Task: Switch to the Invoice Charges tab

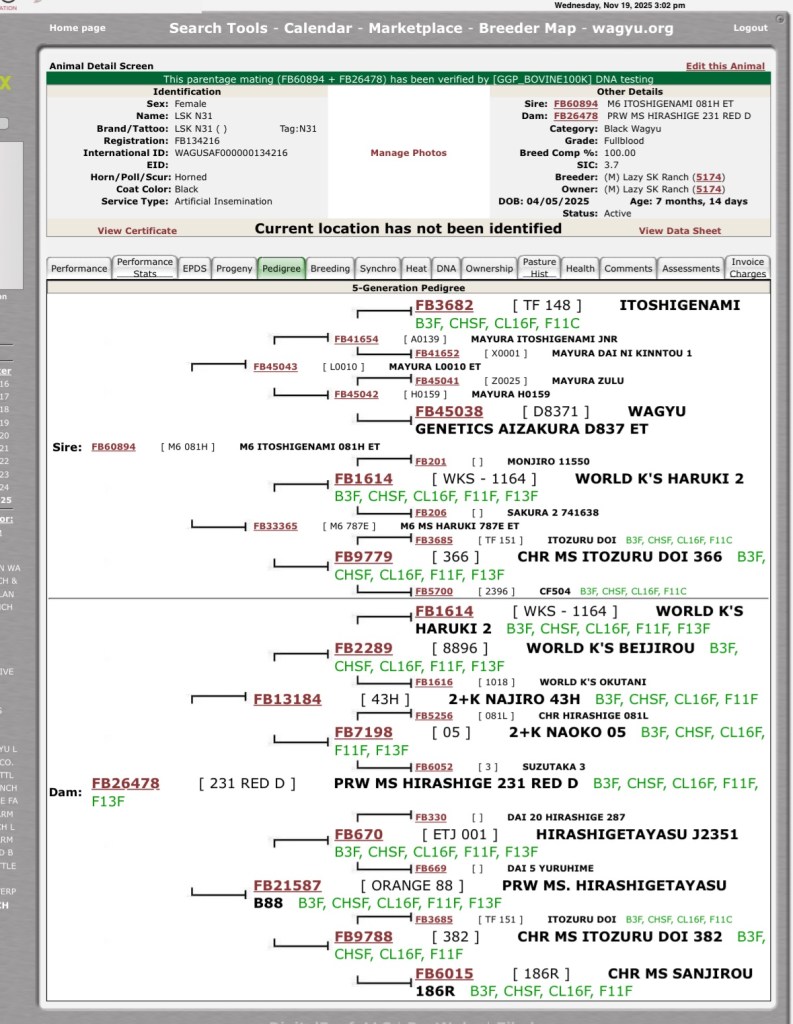Action: [747, 268]
